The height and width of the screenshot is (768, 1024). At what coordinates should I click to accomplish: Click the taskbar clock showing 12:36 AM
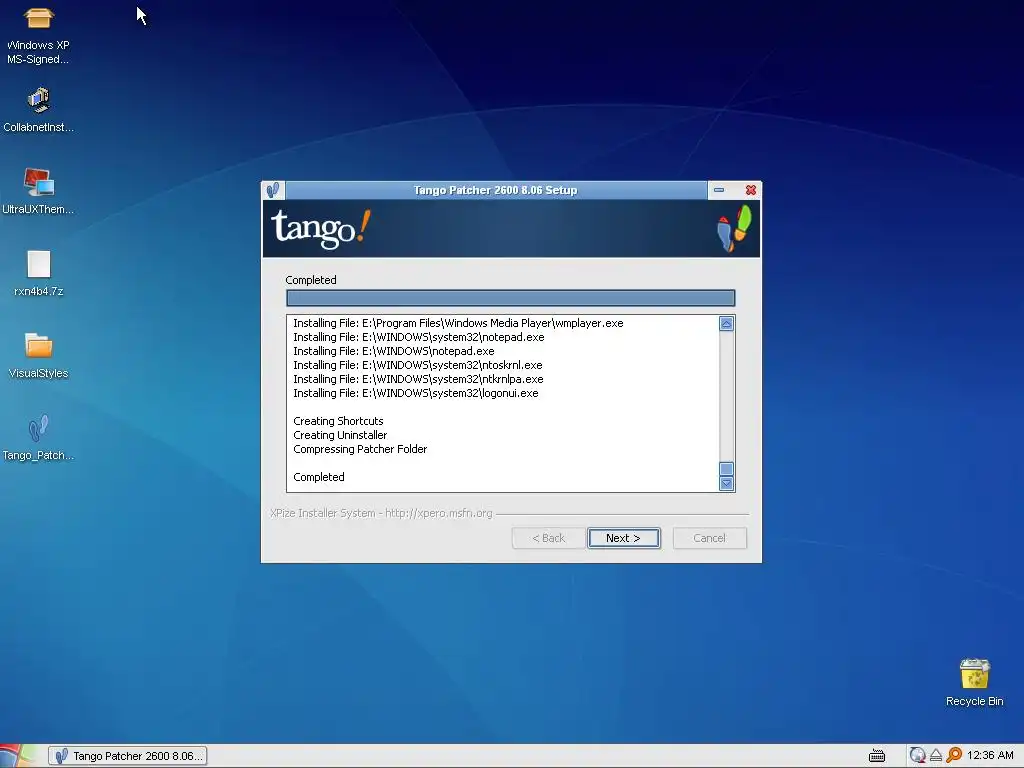coord(990,756)
